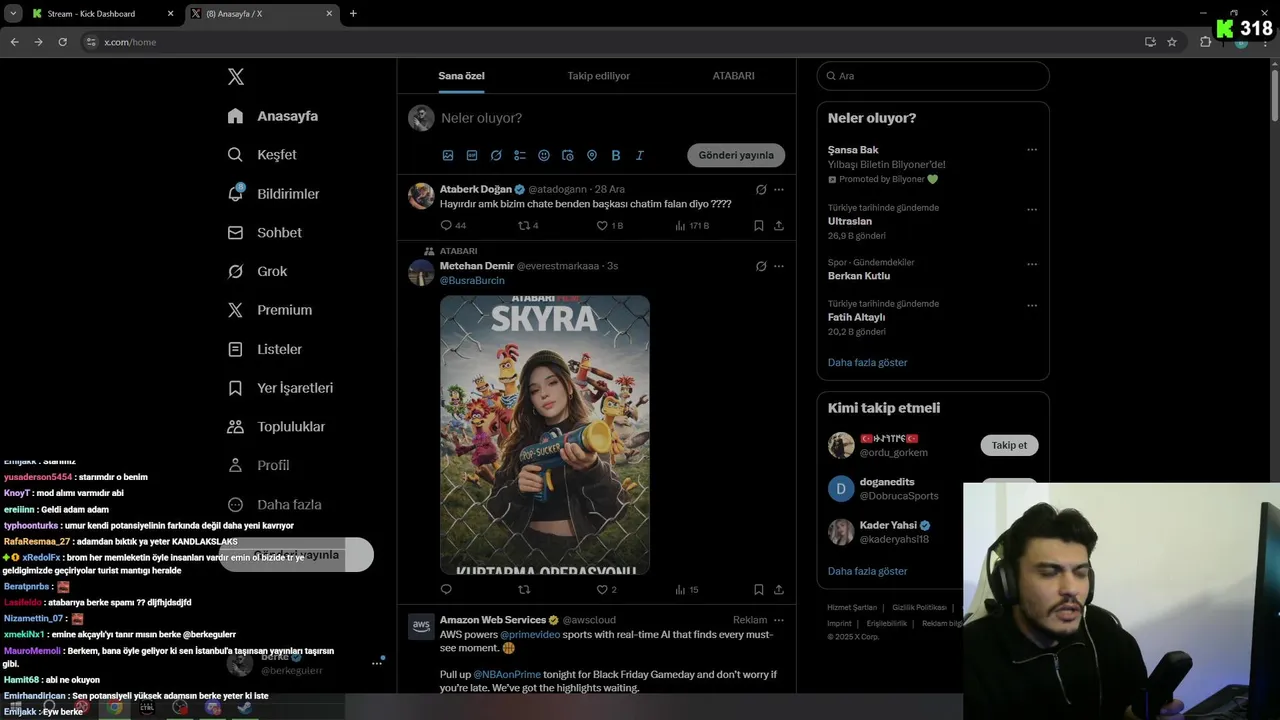Click the Gönderi yayınla button in composer
1280x720 pixels.
pos(736,155)
